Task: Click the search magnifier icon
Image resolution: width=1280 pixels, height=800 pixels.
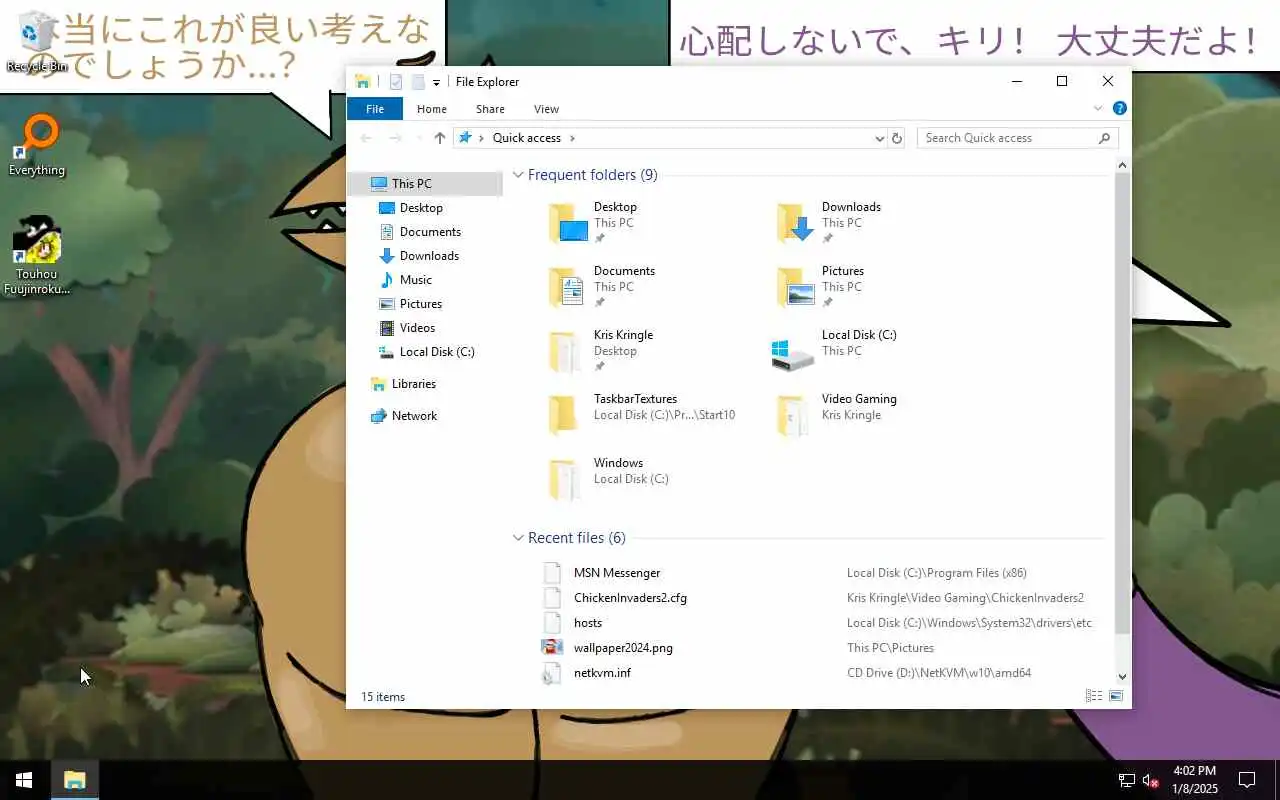Action: coord(1105,138)
